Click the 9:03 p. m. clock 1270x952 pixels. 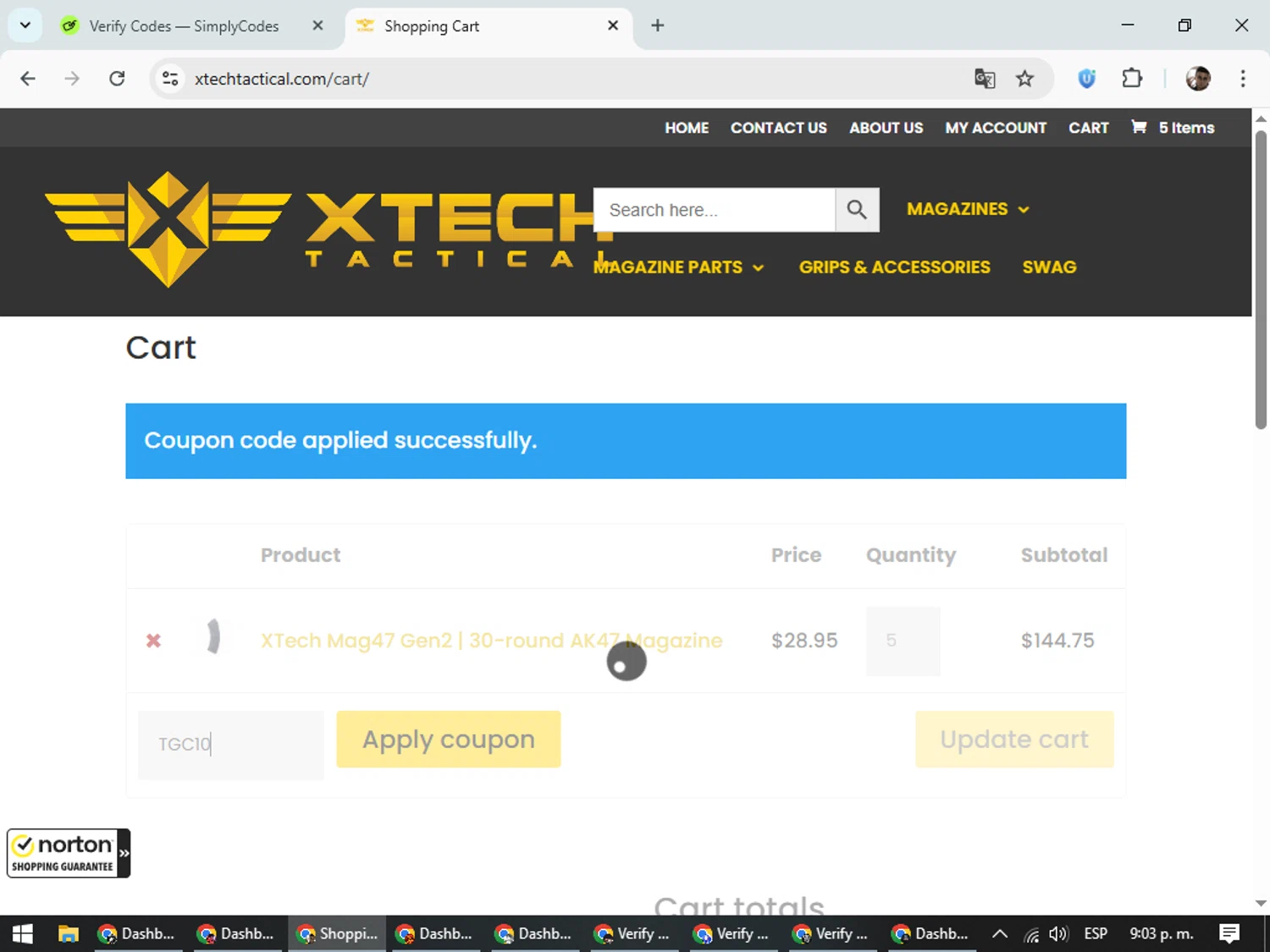(x=1162, y=933)
